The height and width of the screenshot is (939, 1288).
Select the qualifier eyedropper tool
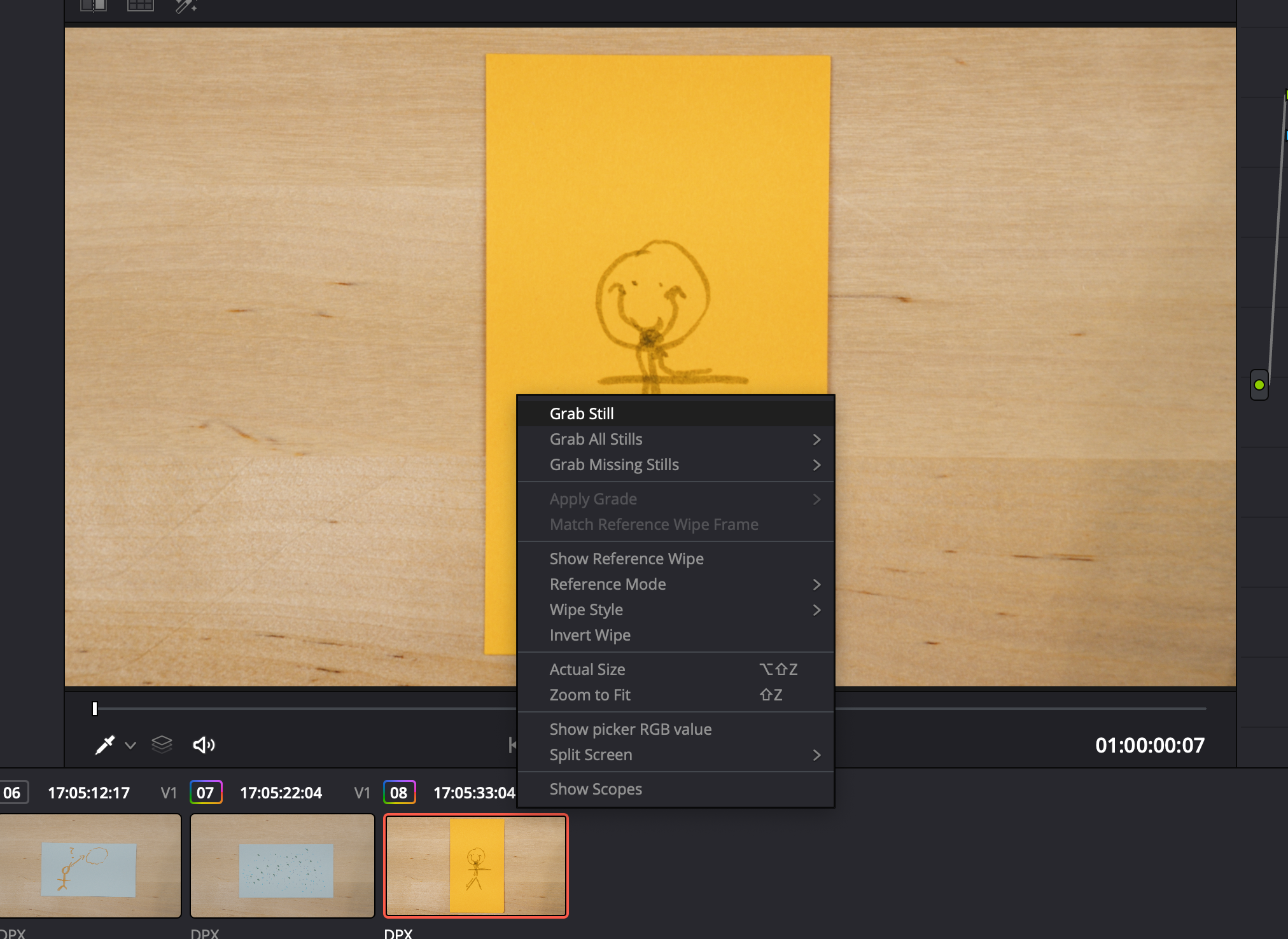click(105, 744)
